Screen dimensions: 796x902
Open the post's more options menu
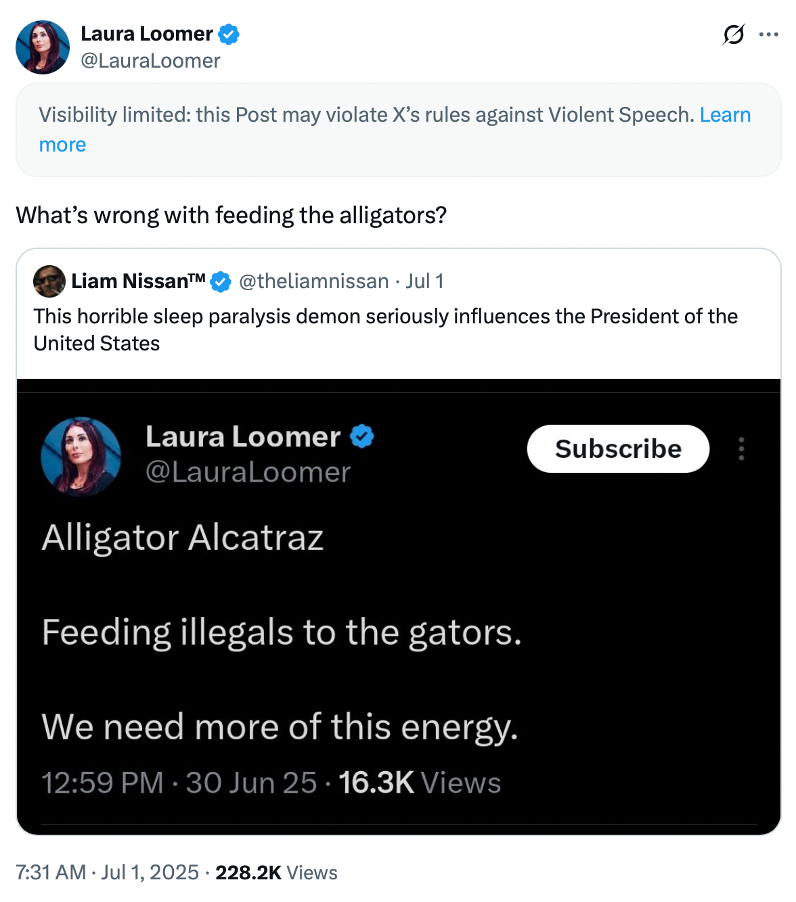pos(768,35)
